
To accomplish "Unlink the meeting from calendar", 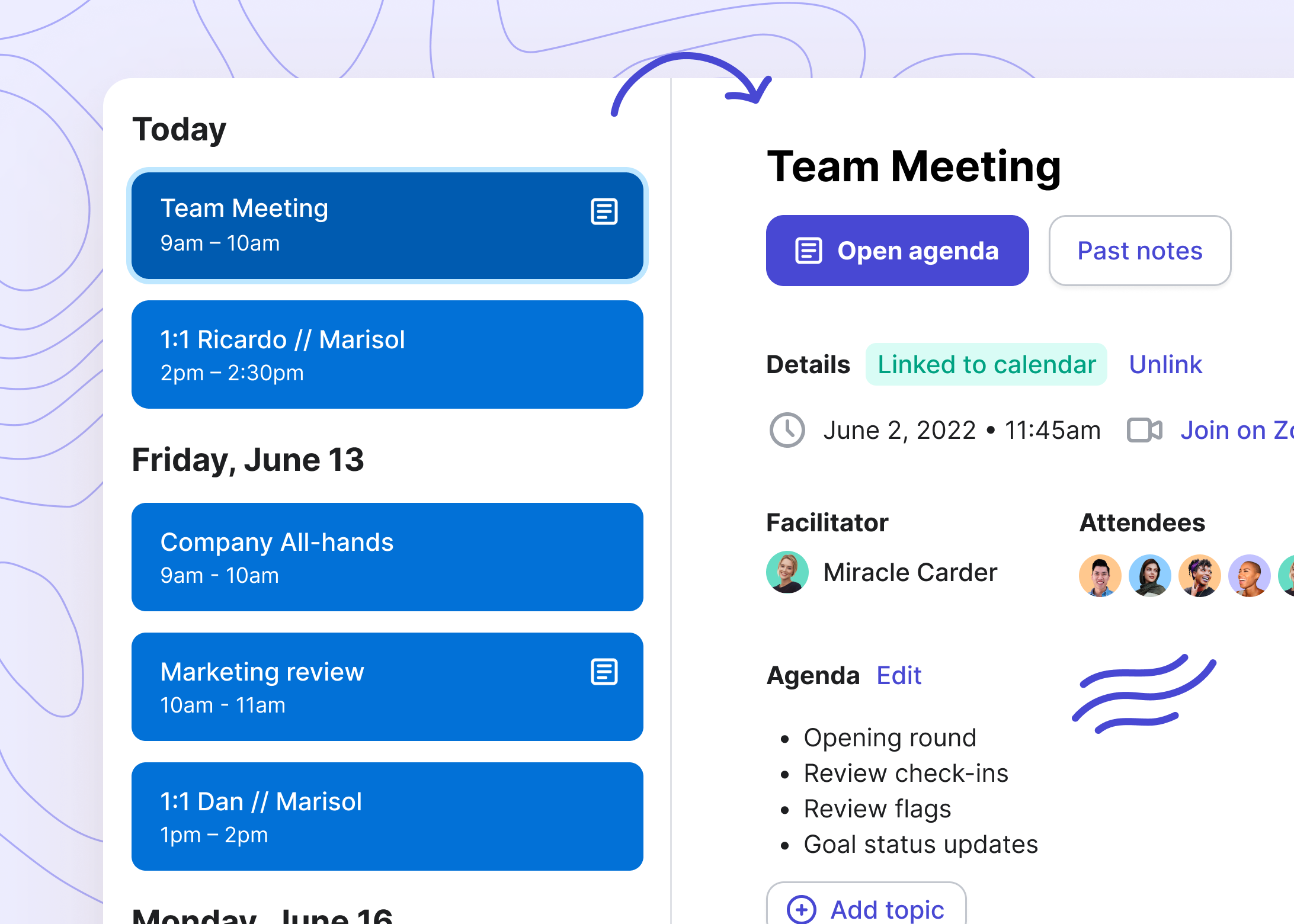I will [x=1165, y=364].
